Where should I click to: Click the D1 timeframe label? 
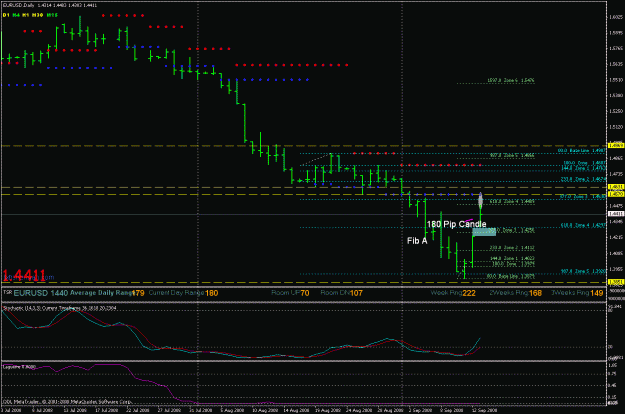(6, 15)
